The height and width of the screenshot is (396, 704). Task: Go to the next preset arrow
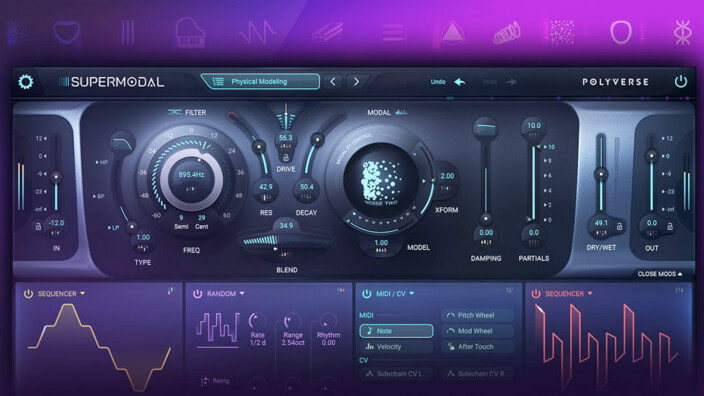(x=356, y=82)
